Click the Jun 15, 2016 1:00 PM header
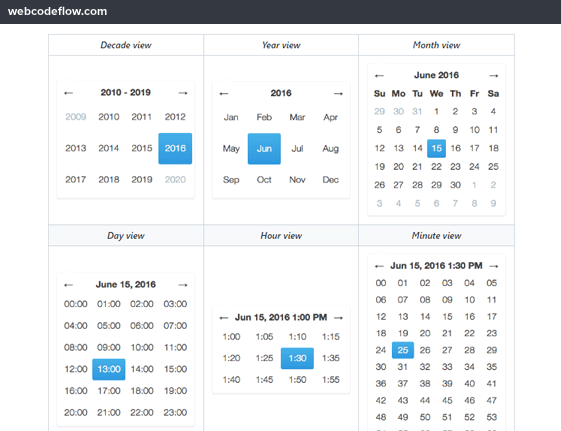561x431 pixels. [x=281, y=317]
